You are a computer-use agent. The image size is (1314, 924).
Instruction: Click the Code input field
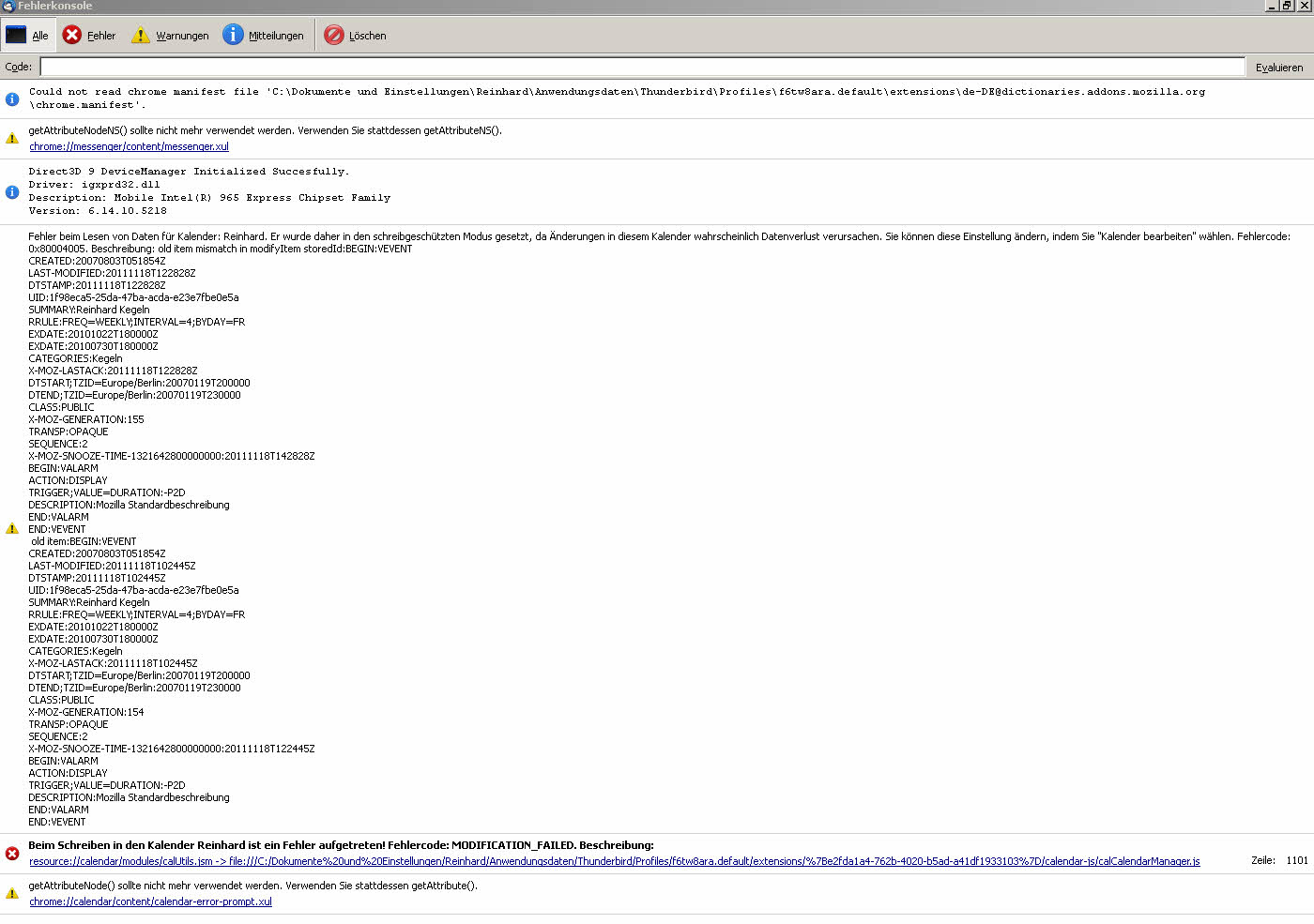[642, 67]
